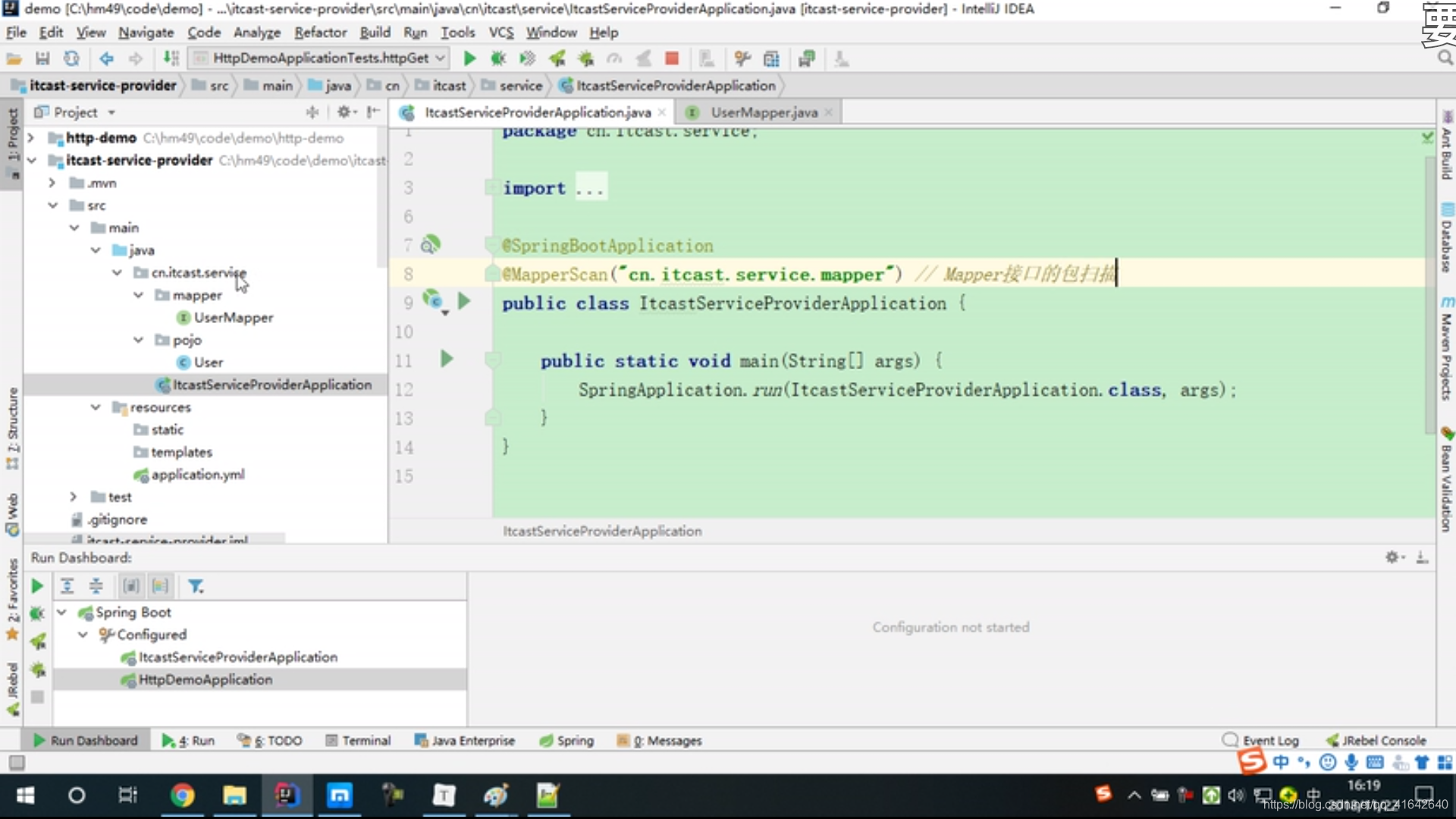Viewport: 1456px width, 819px height.
Task: Navigate back with the blue left arrow
Action: point(106,58)
